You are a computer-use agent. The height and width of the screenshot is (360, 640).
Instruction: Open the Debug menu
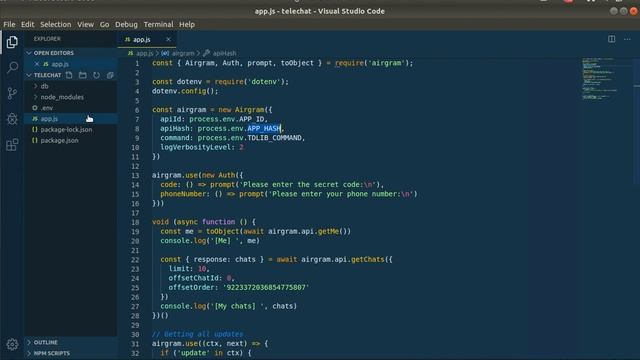click(x=126, y=24)
